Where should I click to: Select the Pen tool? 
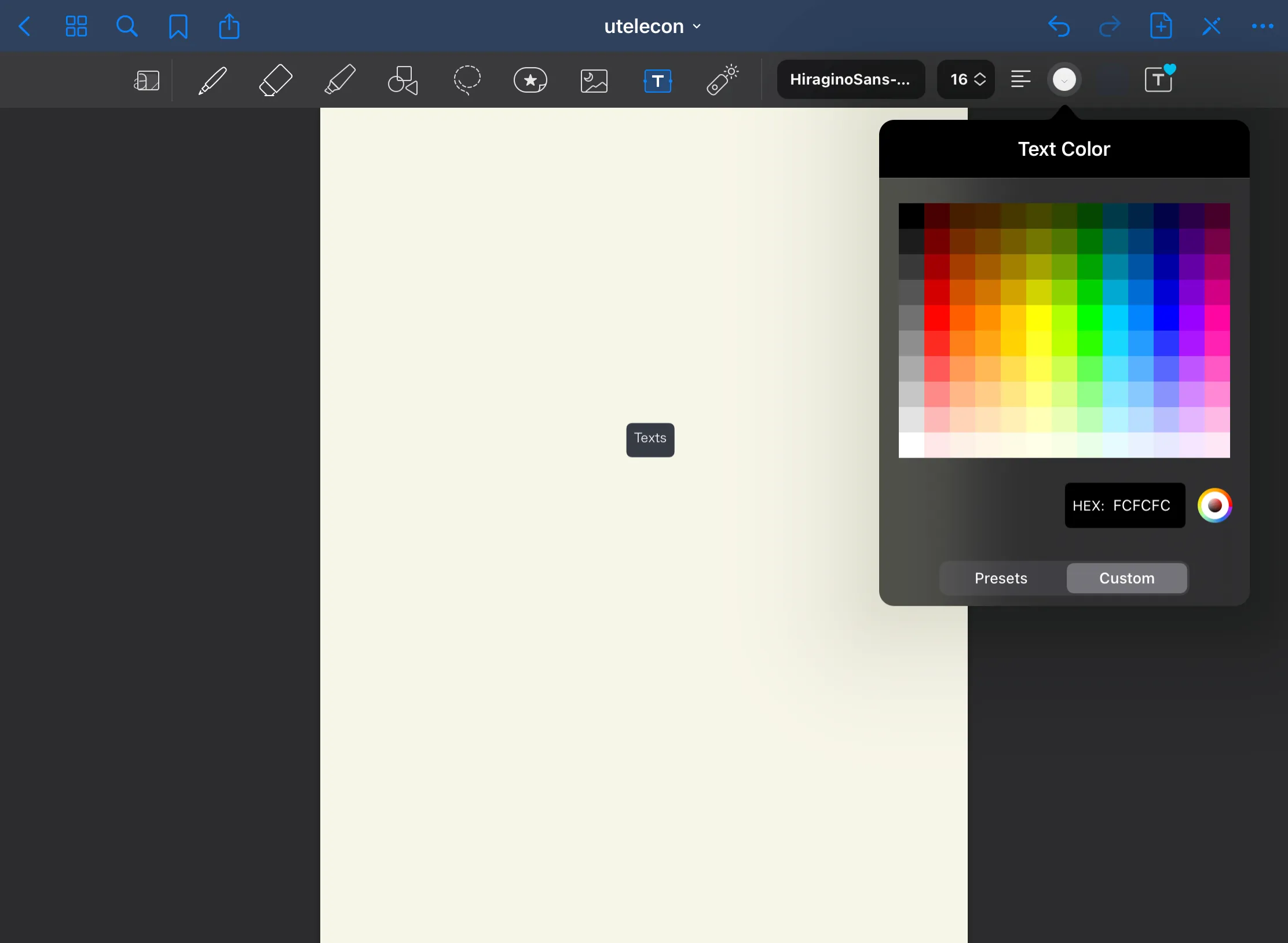point(213,80)
